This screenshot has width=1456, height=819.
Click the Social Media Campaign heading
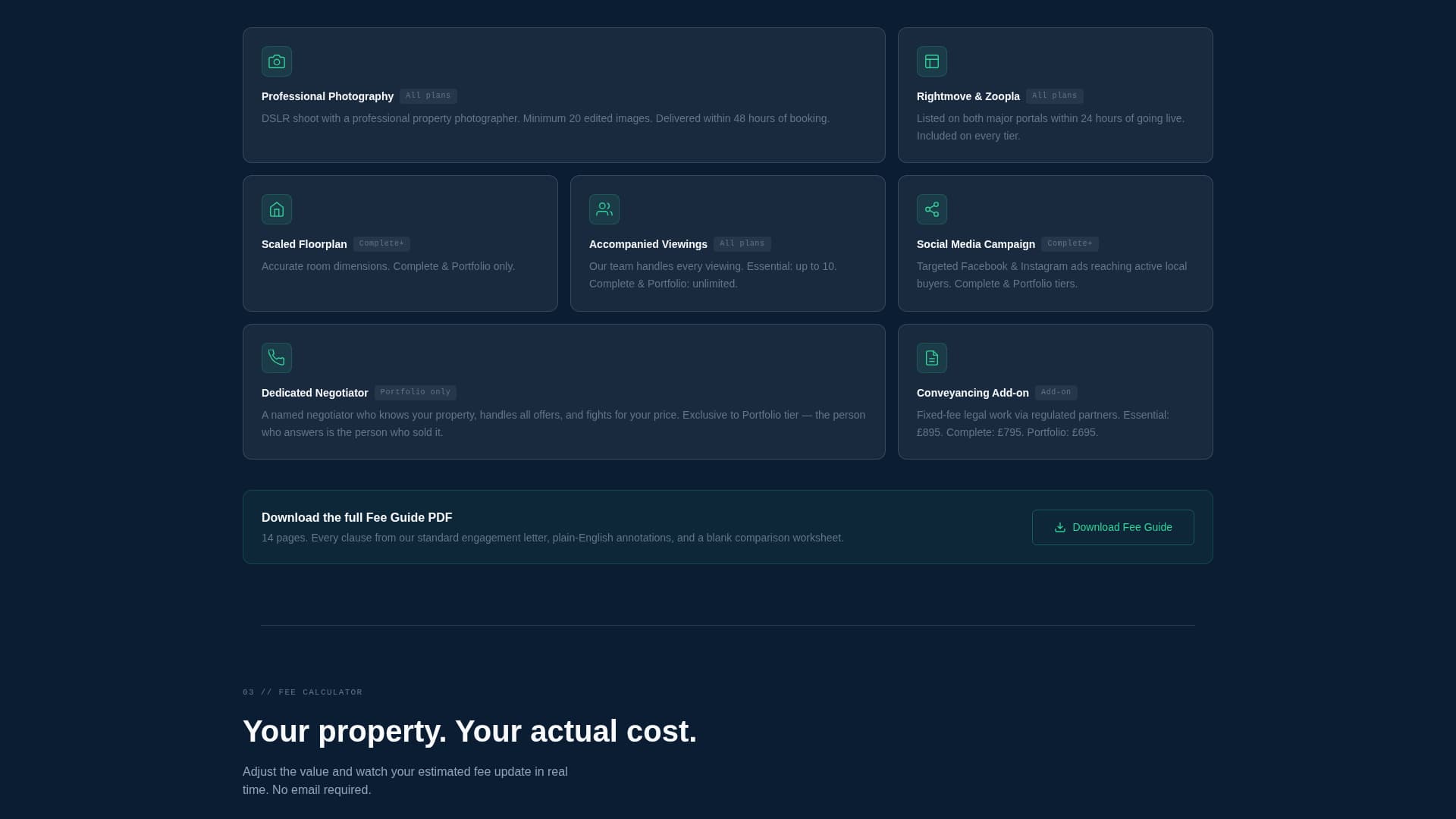[x=976, y=244]
